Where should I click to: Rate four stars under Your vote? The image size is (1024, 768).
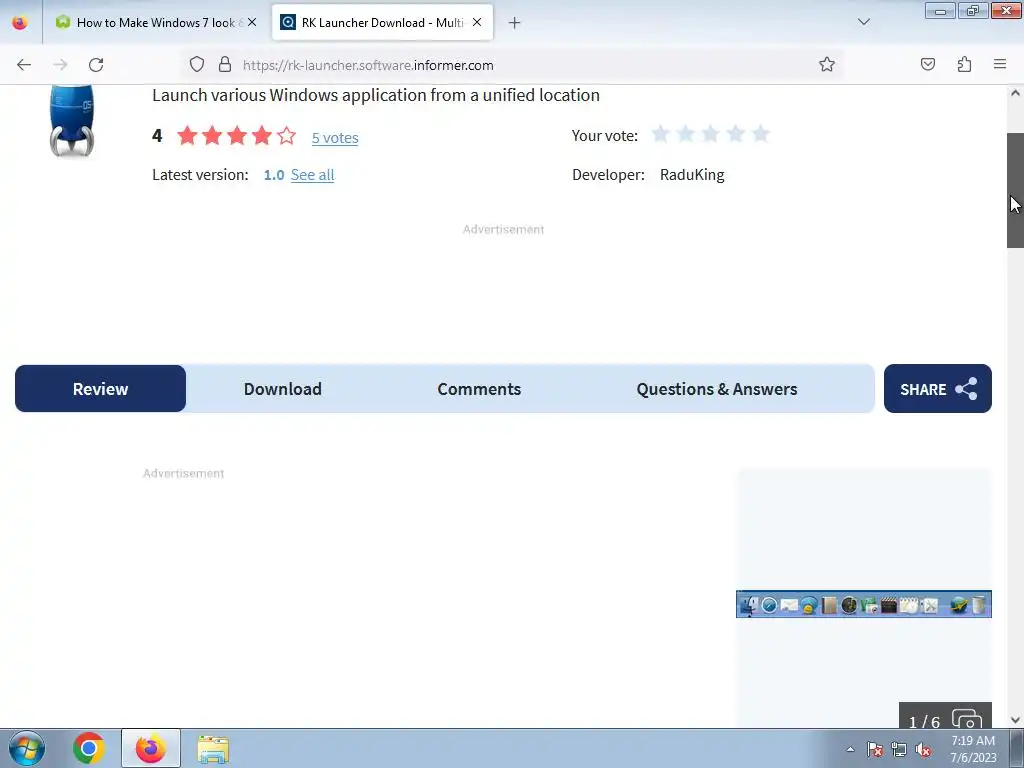click(735, 134)
